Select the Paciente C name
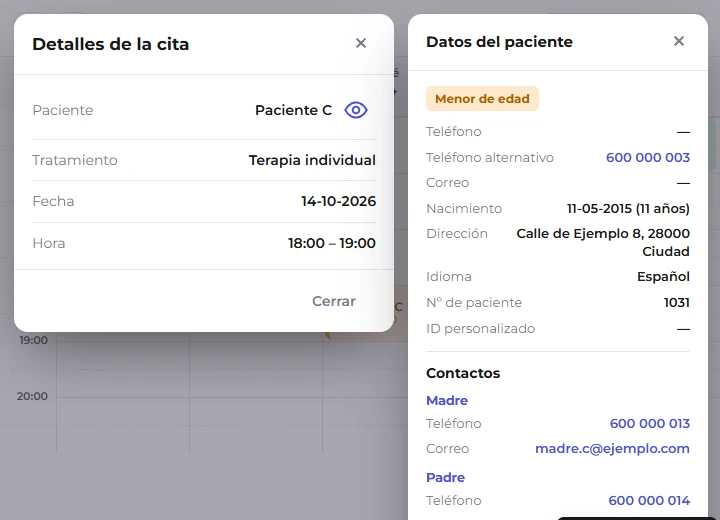720x520 pixels. pos(293,110)
